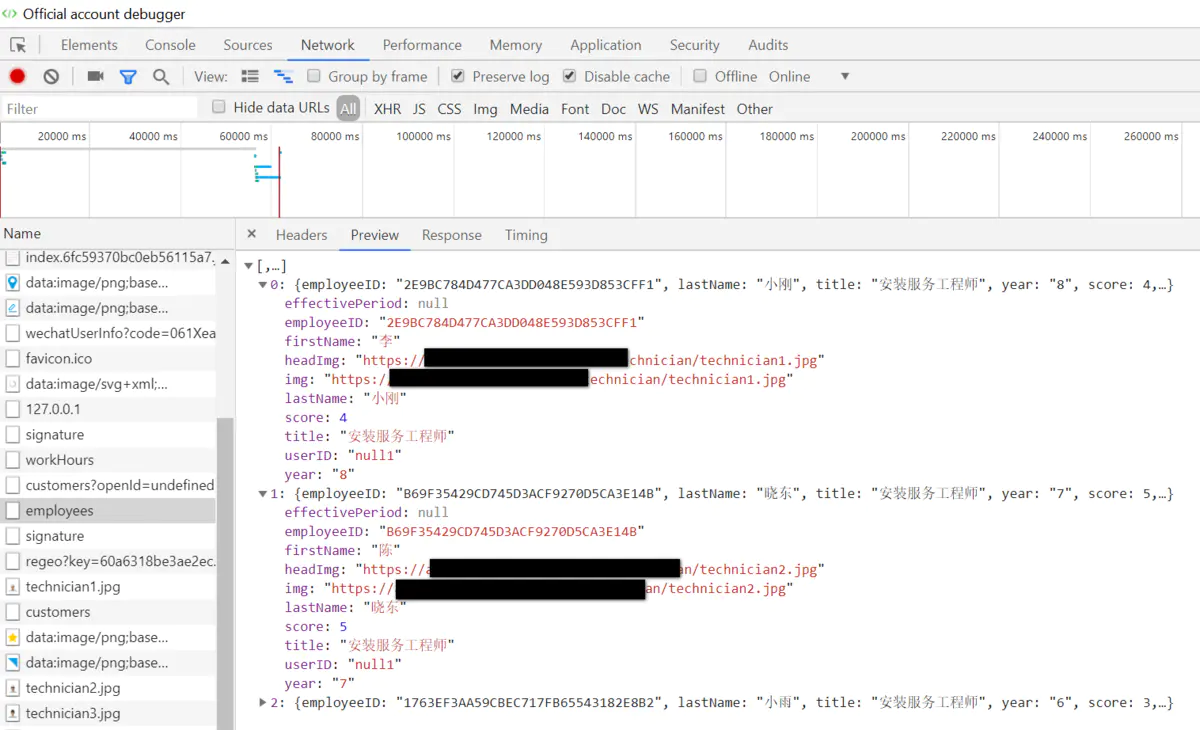
Task: Switch to large request rows view icon
Action: click(x=252, y=76)
